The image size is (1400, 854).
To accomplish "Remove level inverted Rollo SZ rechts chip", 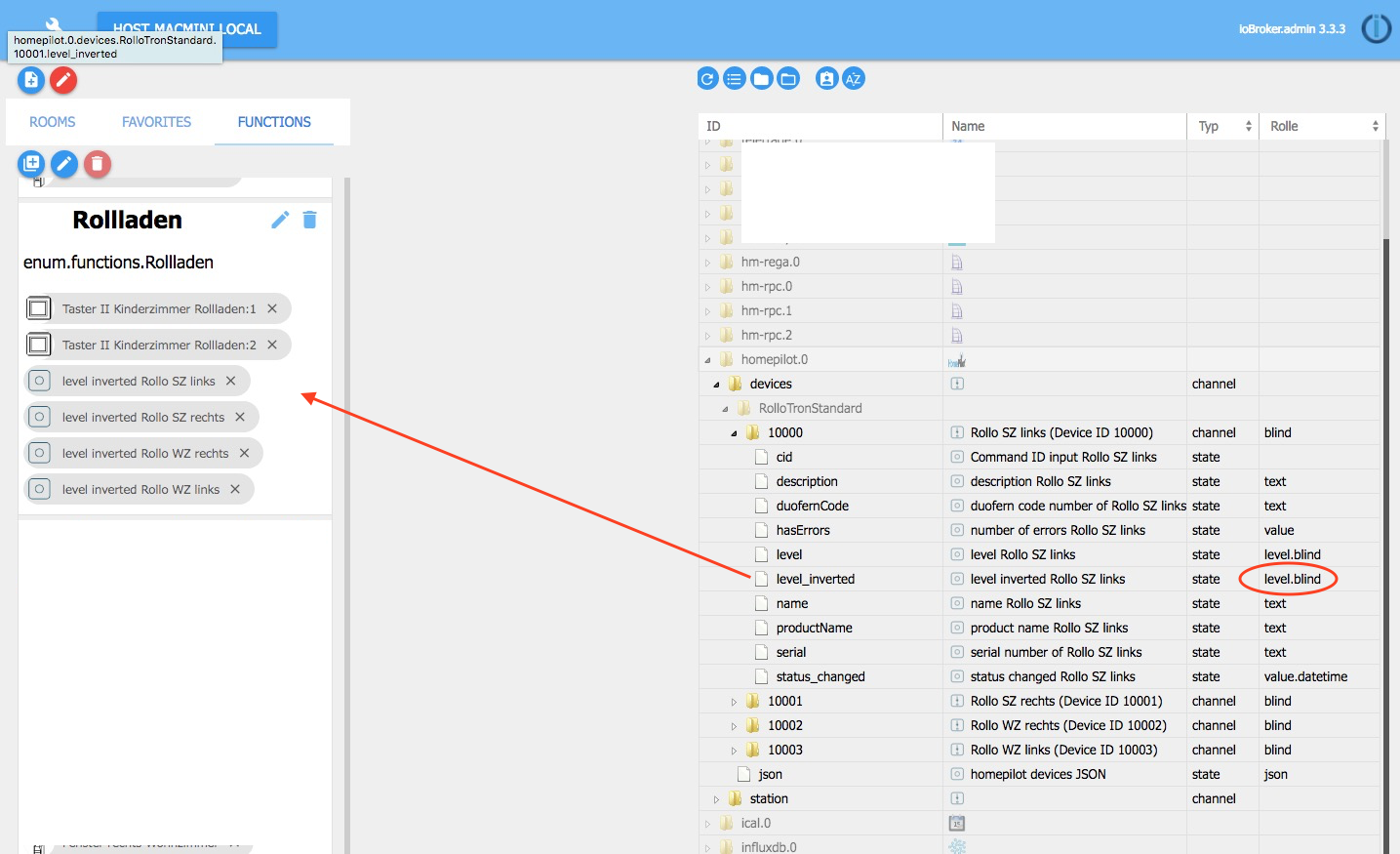I will coord(240,417).
